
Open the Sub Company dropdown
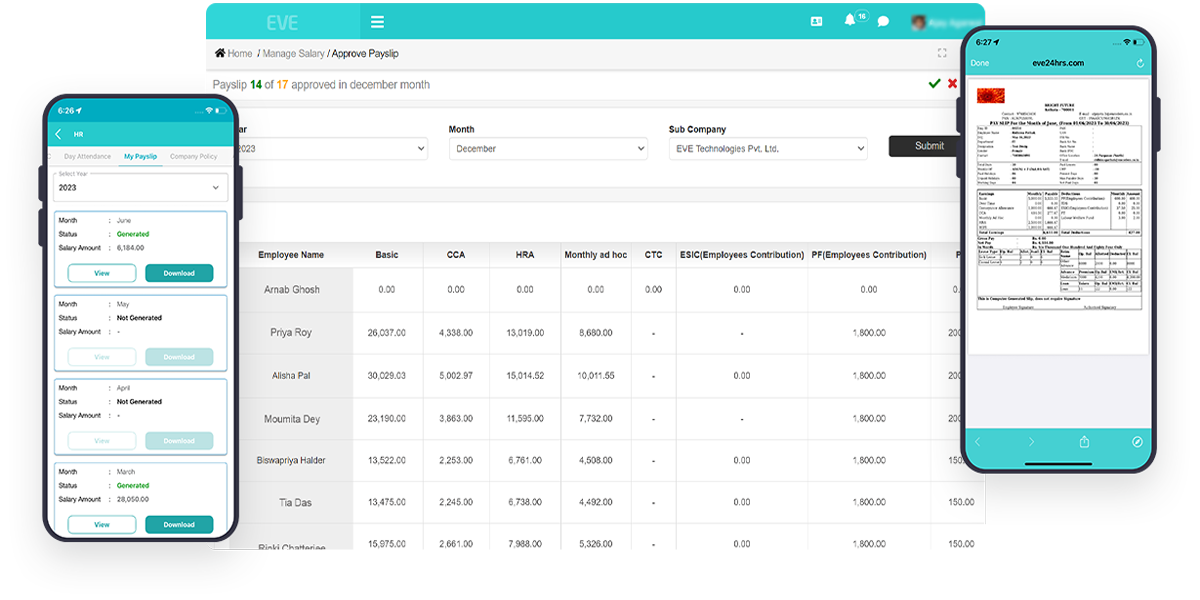[x=767, y=148]
